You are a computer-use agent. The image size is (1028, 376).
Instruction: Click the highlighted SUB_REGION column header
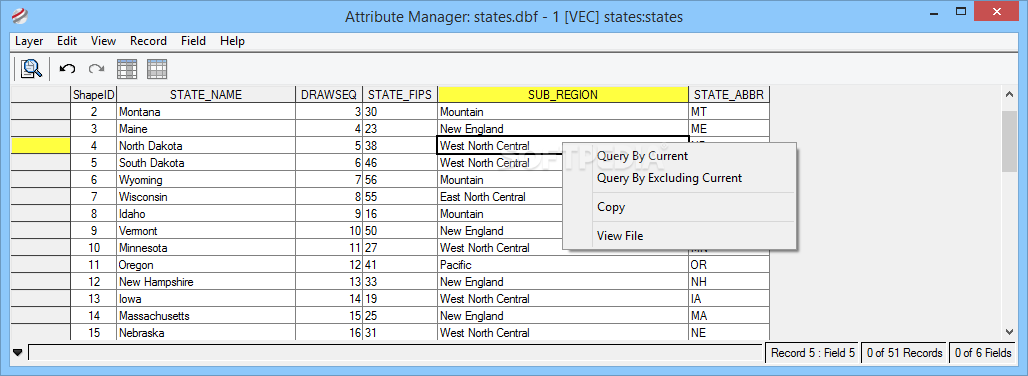click(x=563, y=94)
